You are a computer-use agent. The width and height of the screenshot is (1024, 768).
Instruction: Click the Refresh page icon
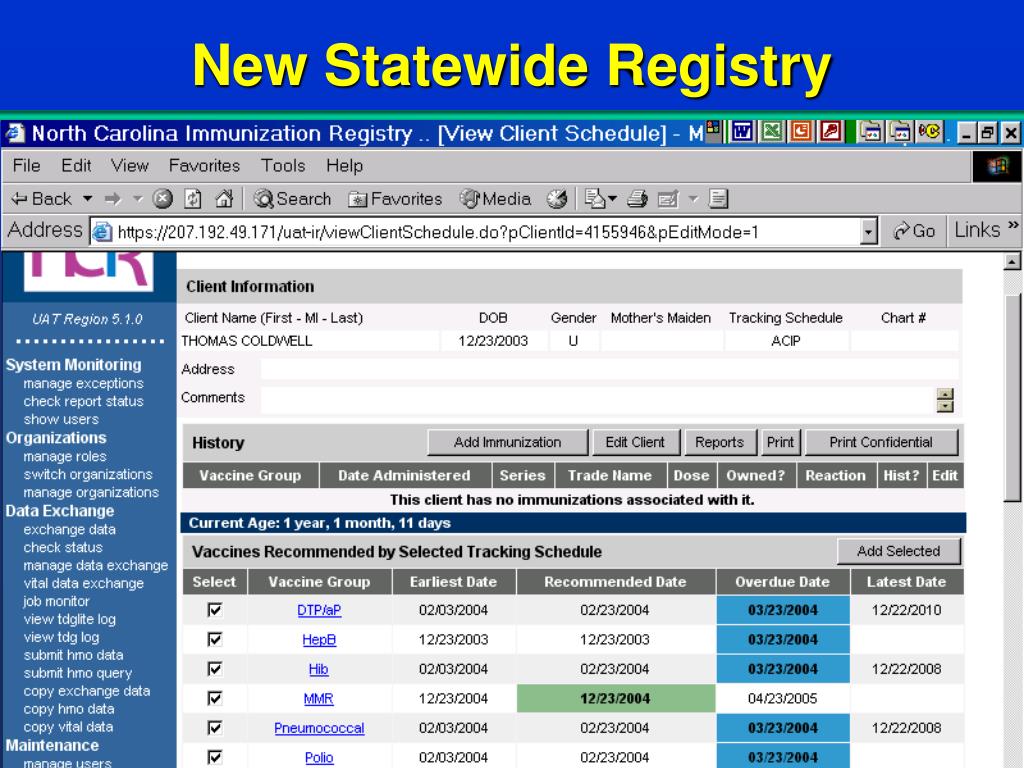(x=193, y=199)
